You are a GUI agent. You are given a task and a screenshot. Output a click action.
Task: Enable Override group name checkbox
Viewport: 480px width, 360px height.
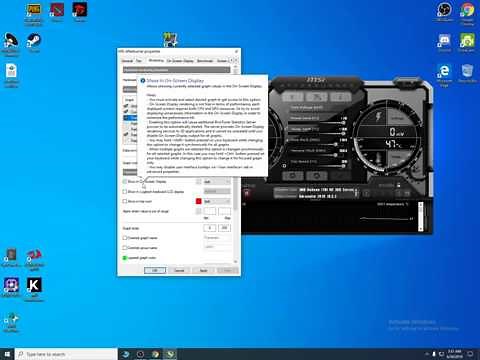click(x=125, y=248)
